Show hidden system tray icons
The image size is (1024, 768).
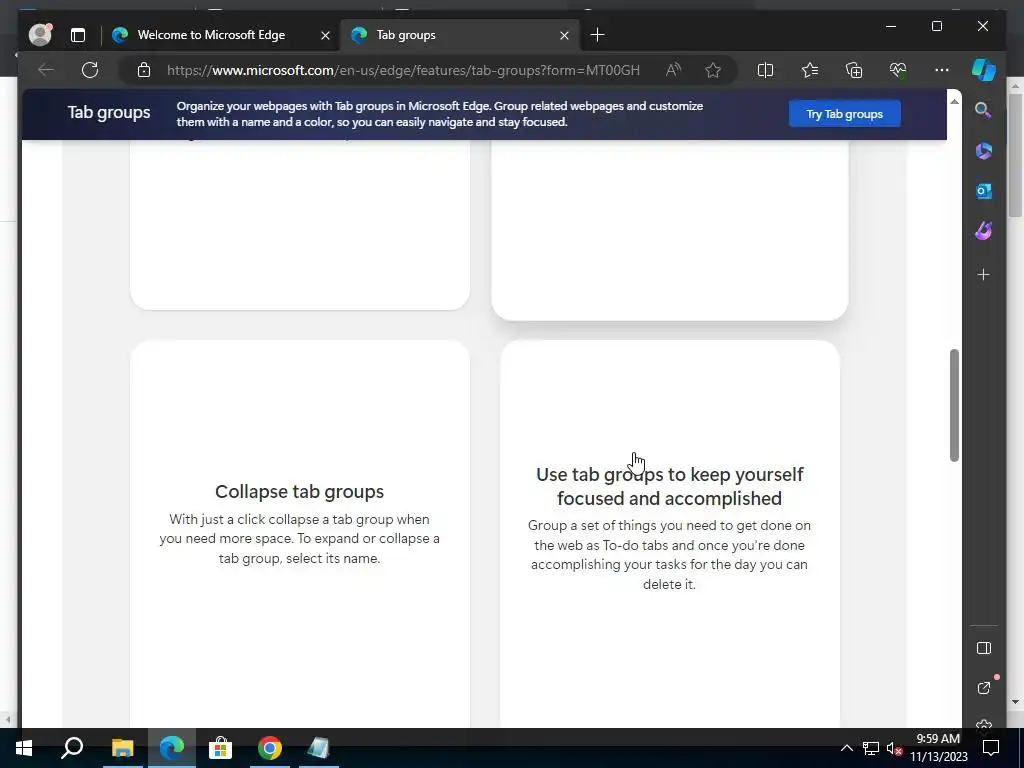(x=846, y=748)
